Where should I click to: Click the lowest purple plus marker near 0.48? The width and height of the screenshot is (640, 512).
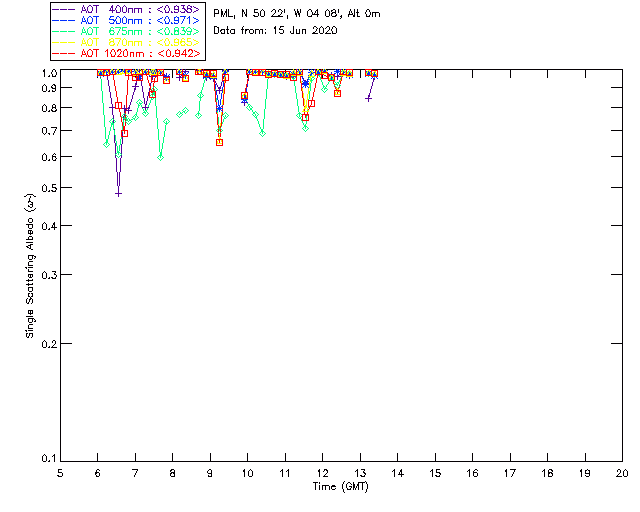click(x=118, y=193)
